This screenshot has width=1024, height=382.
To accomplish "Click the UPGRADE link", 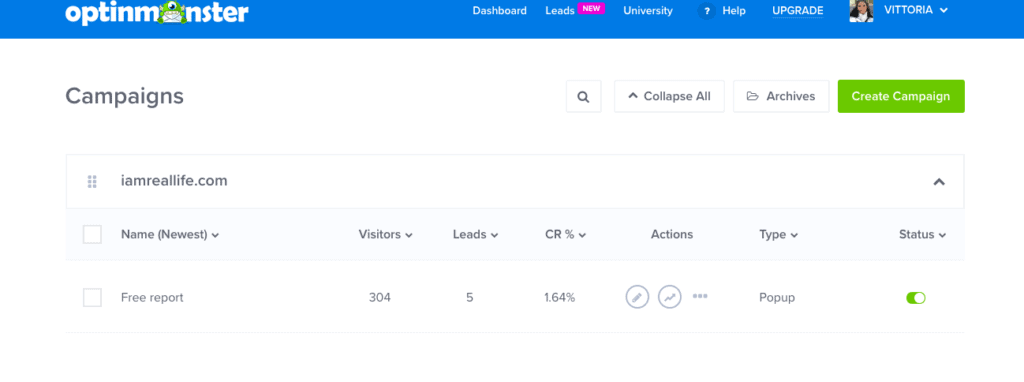I will (x=797, y=11).
